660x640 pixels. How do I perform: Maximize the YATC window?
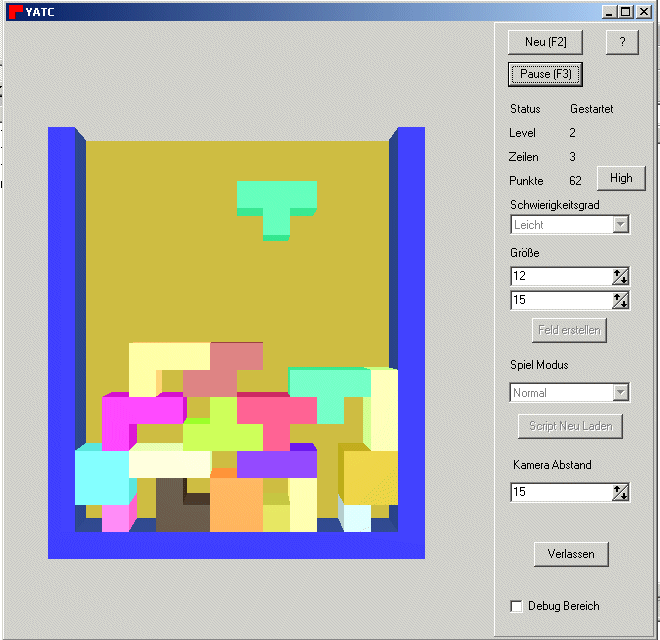626,11
